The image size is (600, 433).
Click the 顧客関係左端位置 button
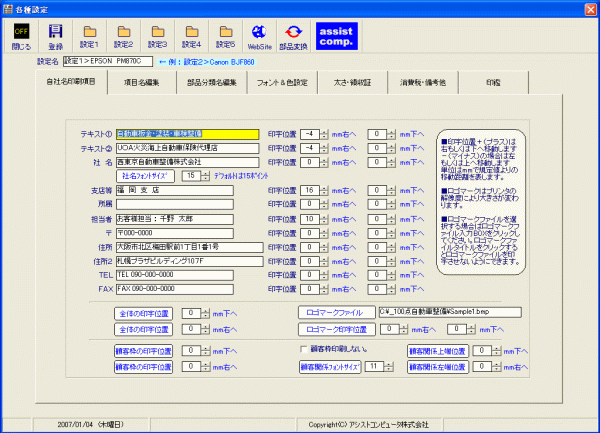pos(438,367)
